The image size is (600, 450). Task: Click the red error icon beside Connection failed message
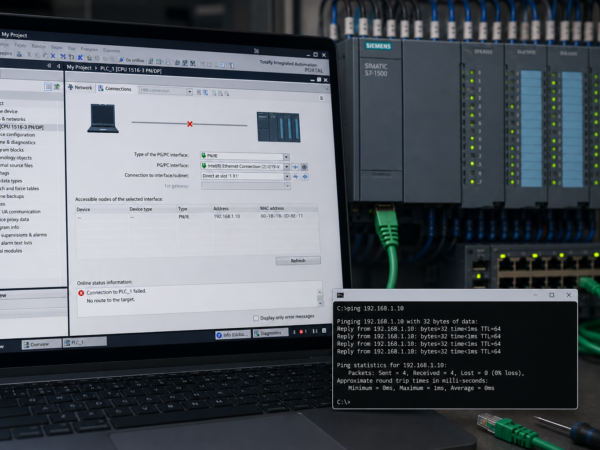point(81,293)
